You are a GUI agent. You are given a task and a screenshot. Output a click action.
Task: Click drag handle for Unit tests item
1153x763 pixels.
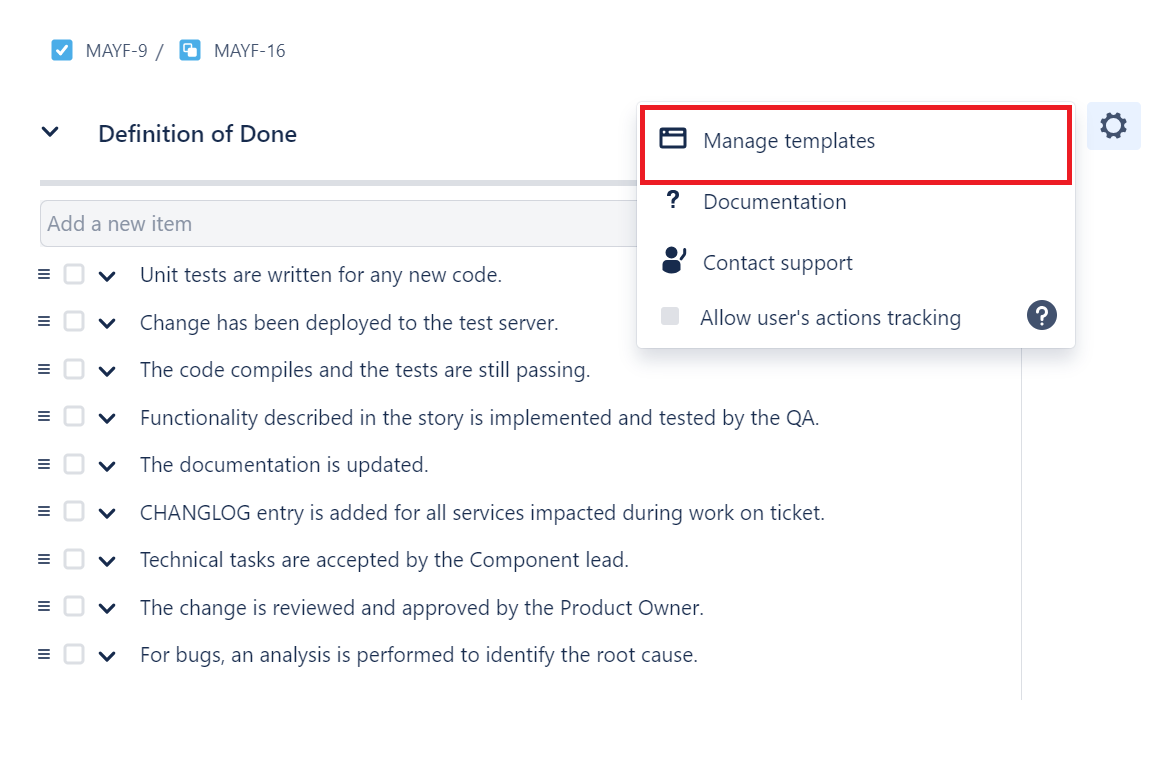(44, 274)
